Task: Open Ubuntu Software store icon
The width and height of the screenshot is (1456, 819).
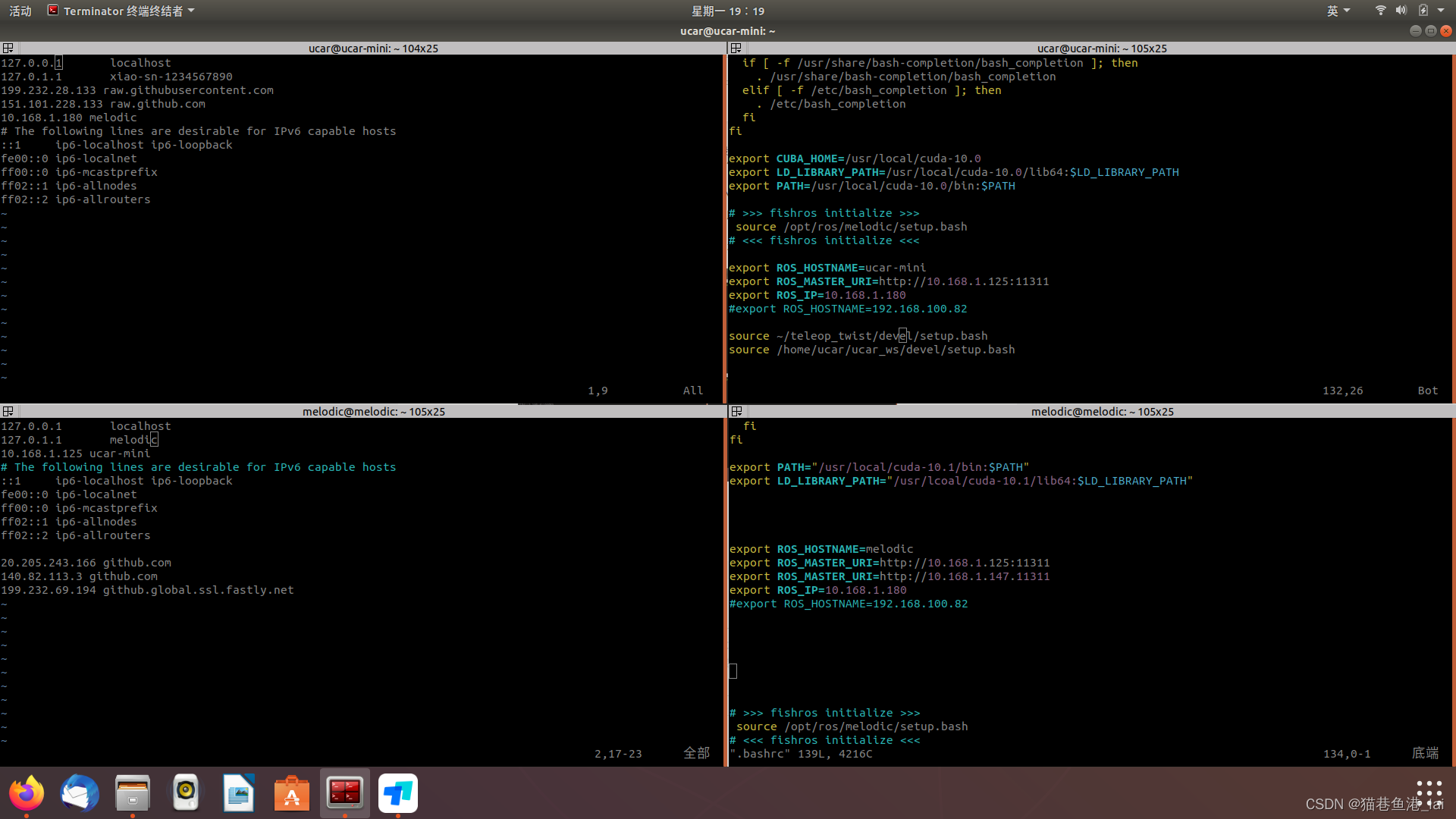Action: pyautogui.click(x=292, y=793)
